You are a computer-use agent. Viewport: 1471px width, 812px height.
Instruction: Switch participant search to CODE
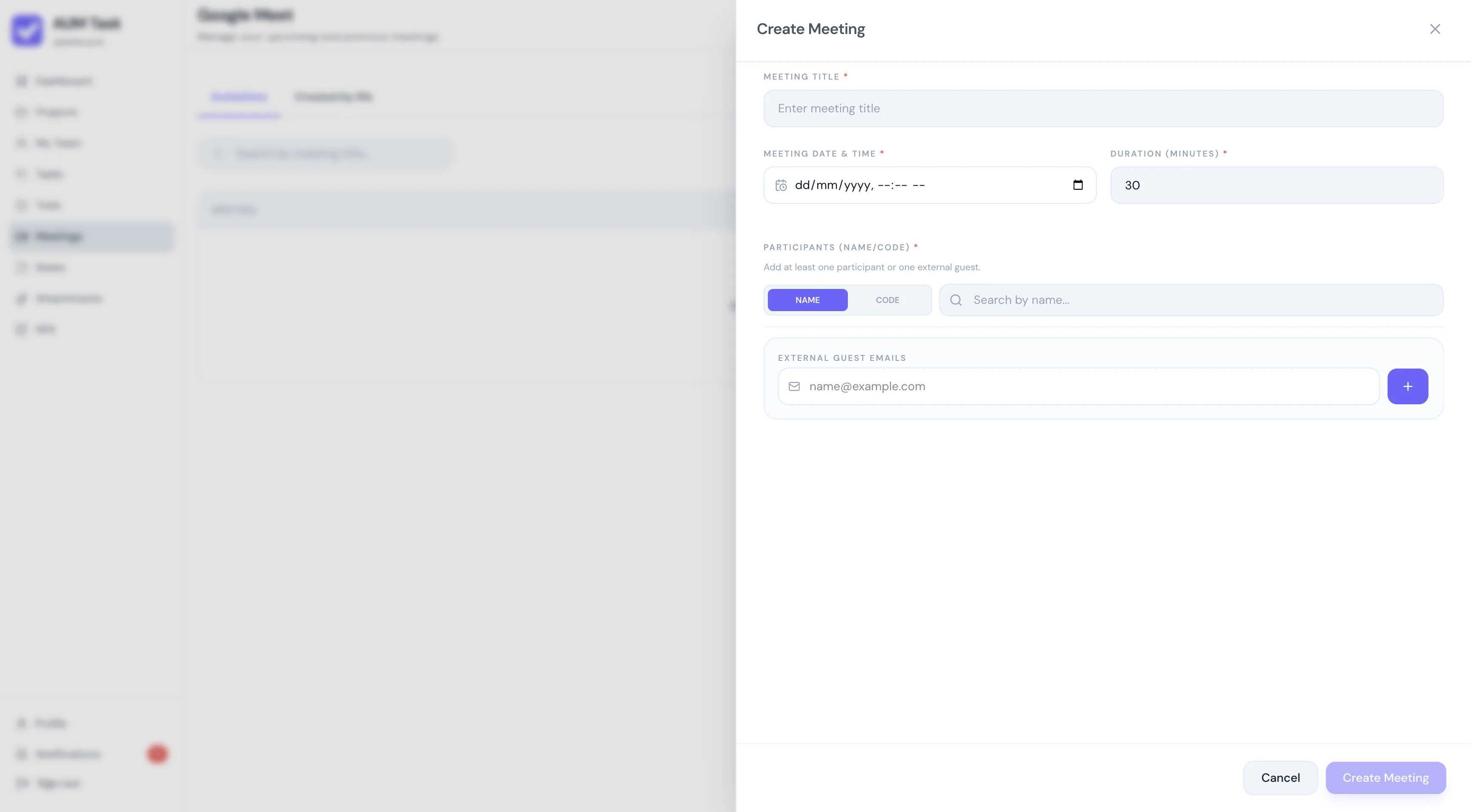coord(887,300)
